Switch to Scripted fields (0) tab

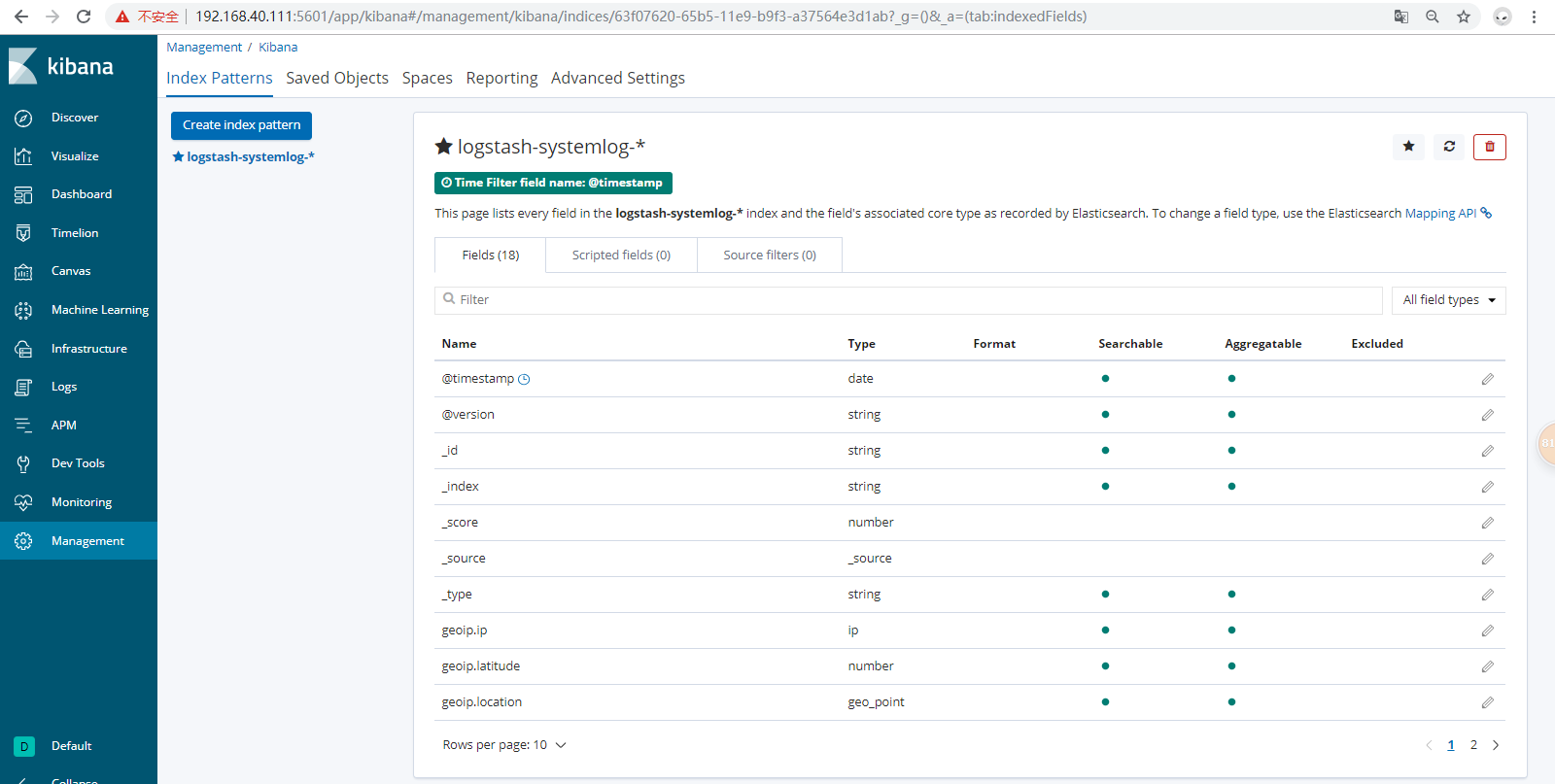[x=621, y=255]
